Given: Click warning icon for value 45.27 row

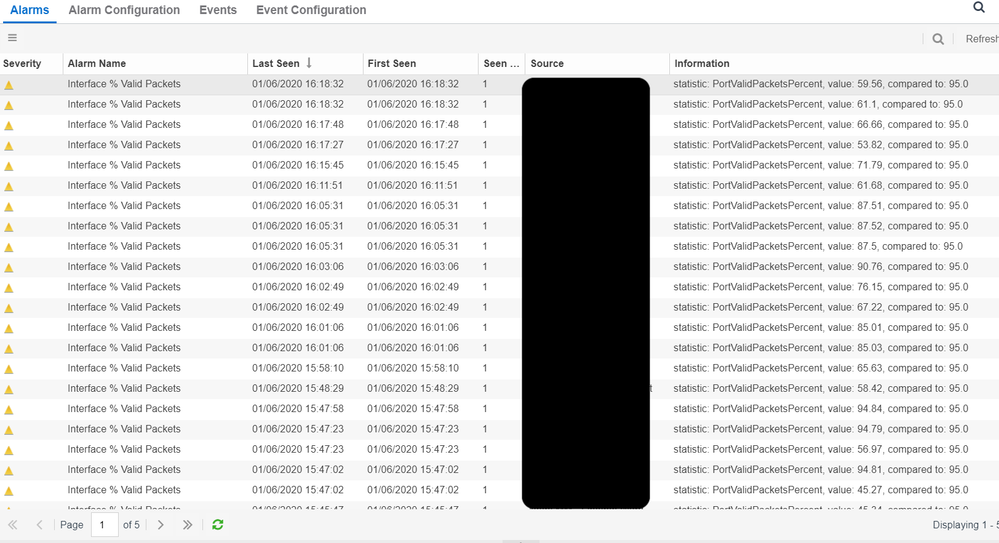Looking at the screenshot, I should [9, 491].
